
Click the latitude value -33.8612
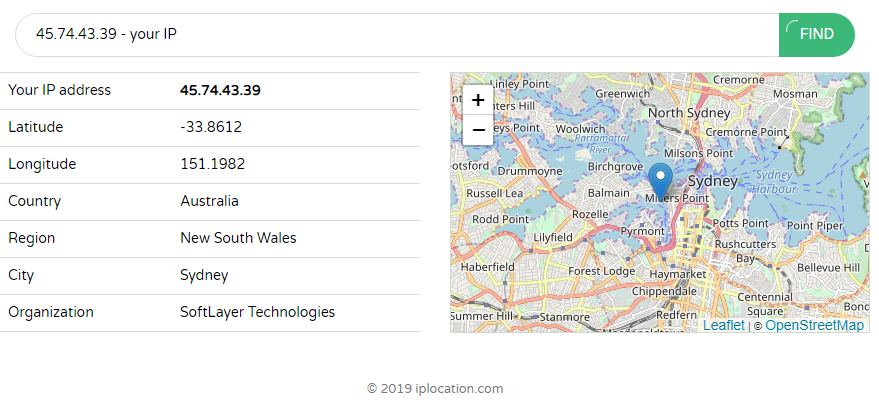[210, 128]
